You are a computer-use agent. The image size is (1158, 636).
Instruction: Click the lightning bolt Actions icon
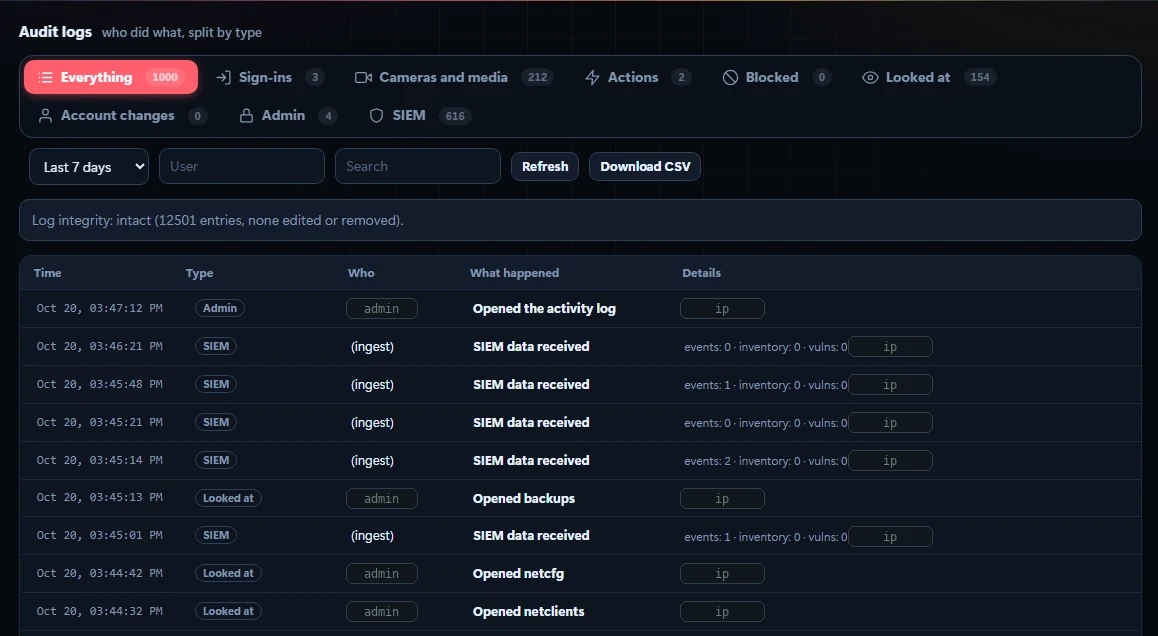pyautogui.click(x=592, y=78)
